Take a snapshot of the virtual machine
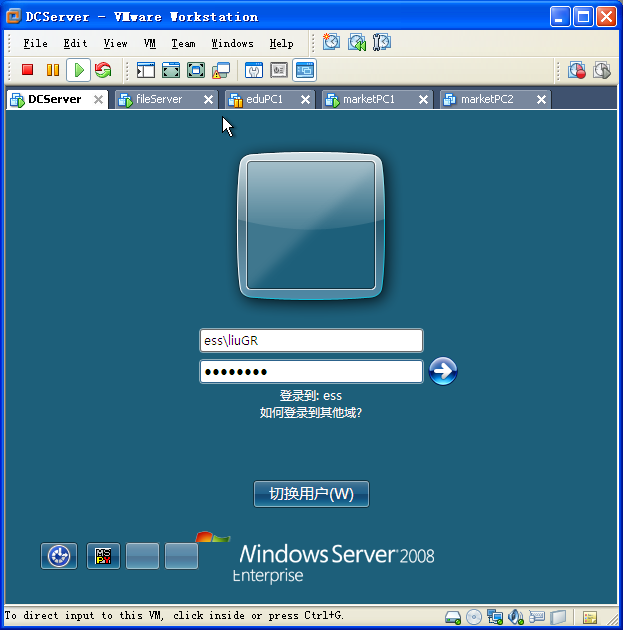623x630 pixels. (x=331, y=42)
